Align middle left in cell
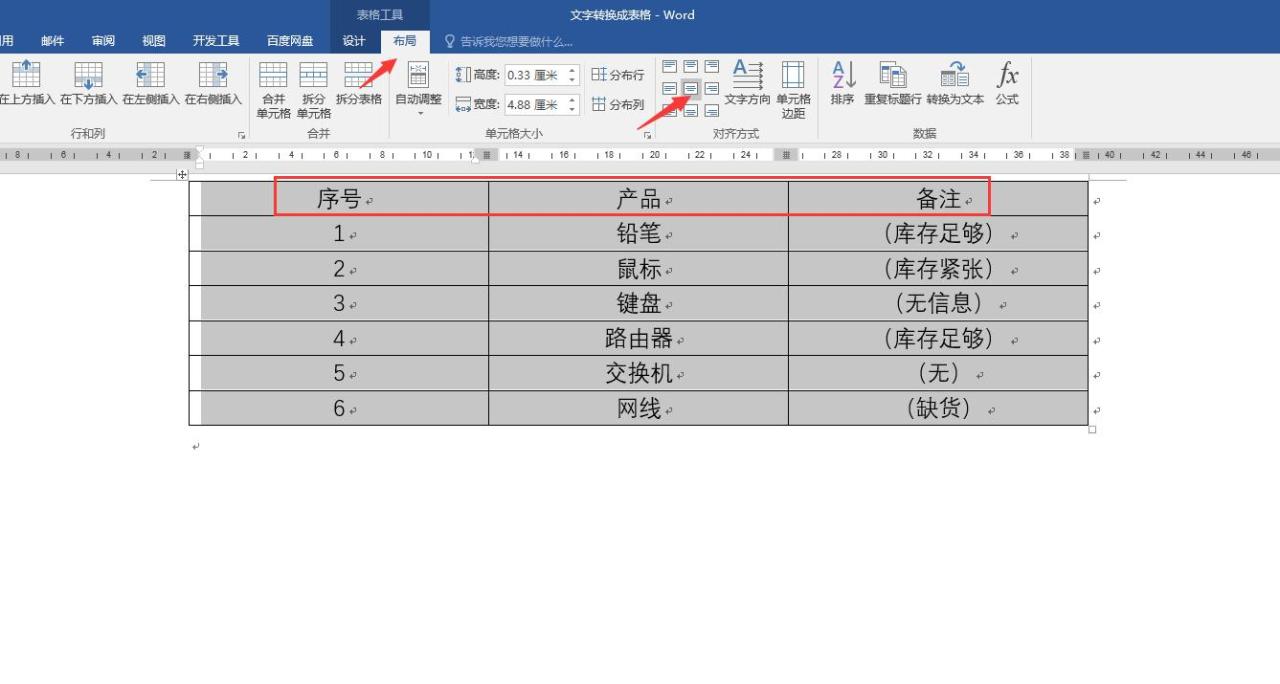The image size is (1280, 684). [669, 89]
